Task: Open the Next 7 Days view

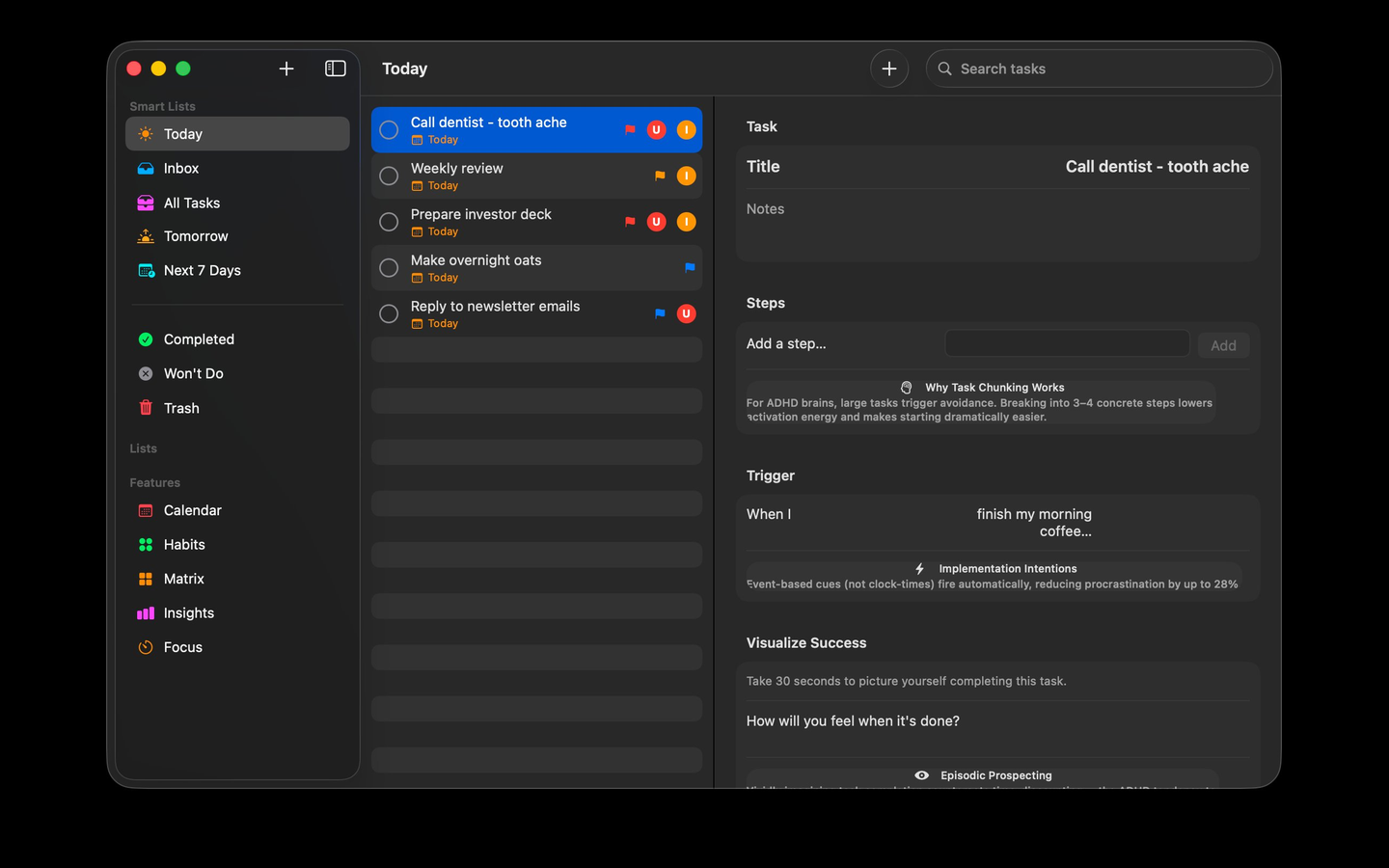Action: coord(237,270)
